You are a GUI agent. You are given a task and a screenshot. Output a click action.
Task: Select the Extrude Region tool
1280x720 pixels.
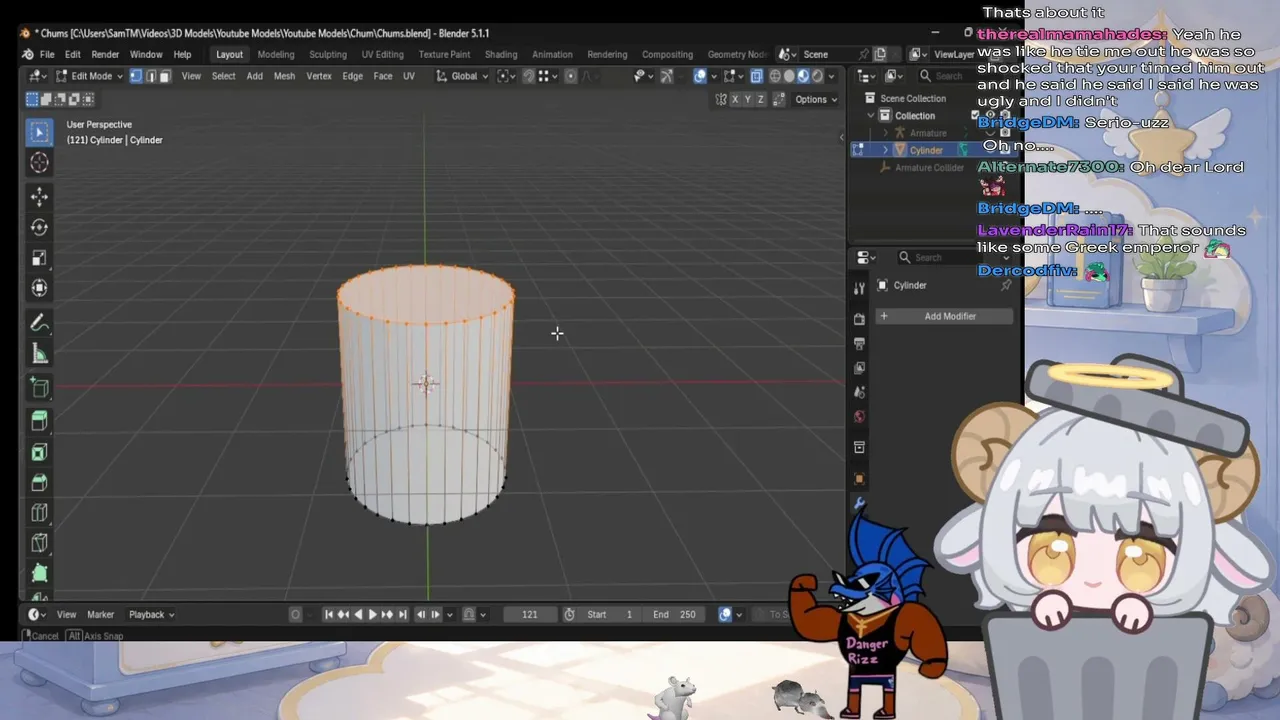point(39,421)
